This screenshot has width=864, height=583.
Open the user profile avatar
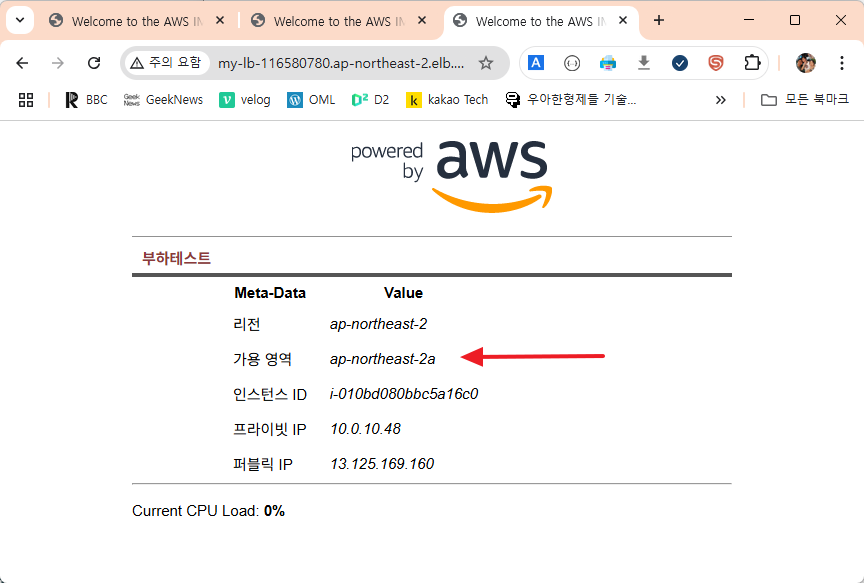click(806, 63)
